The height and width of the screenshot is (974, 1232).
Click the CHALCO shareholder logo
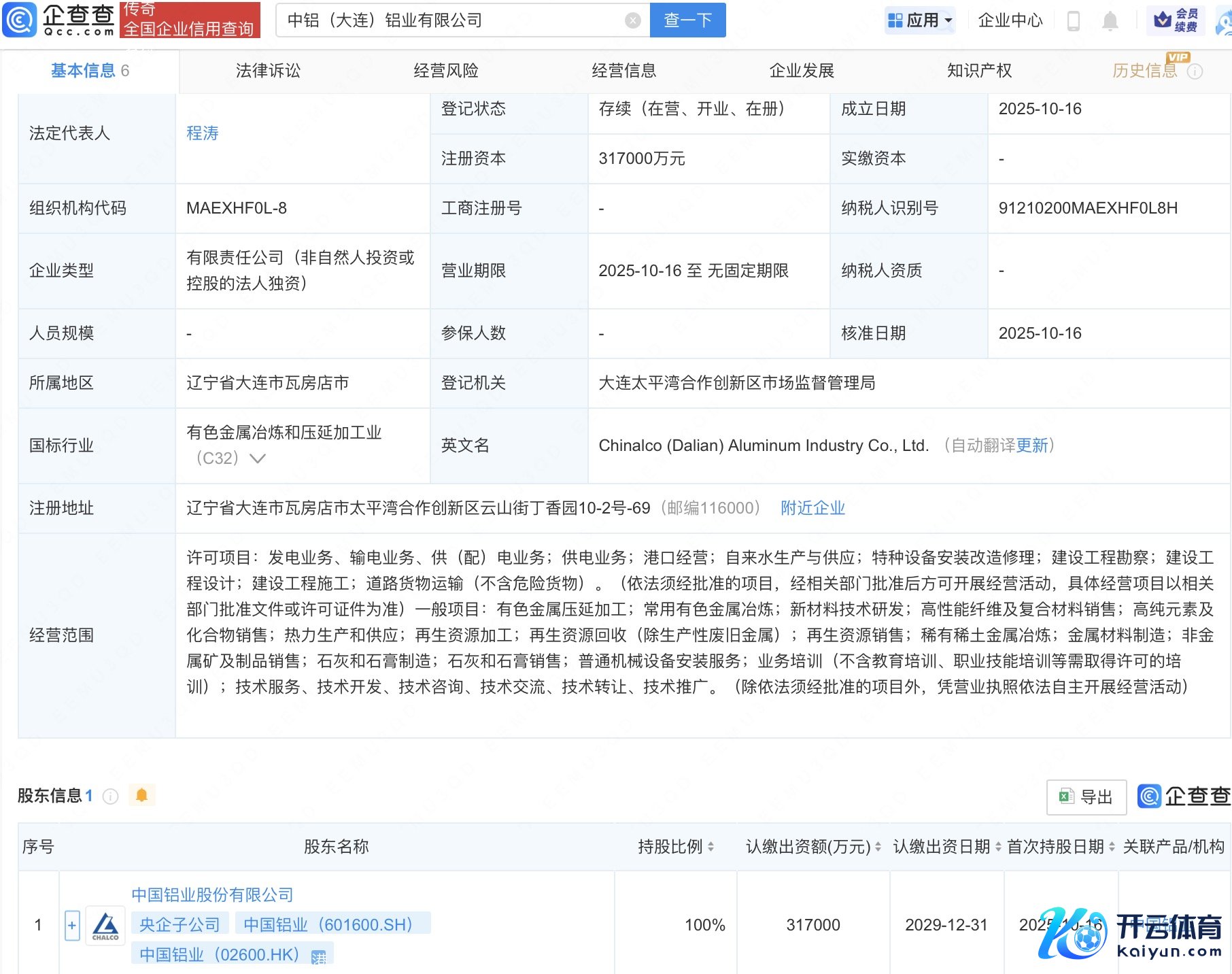pyautogui.click(x=105, y=925)
